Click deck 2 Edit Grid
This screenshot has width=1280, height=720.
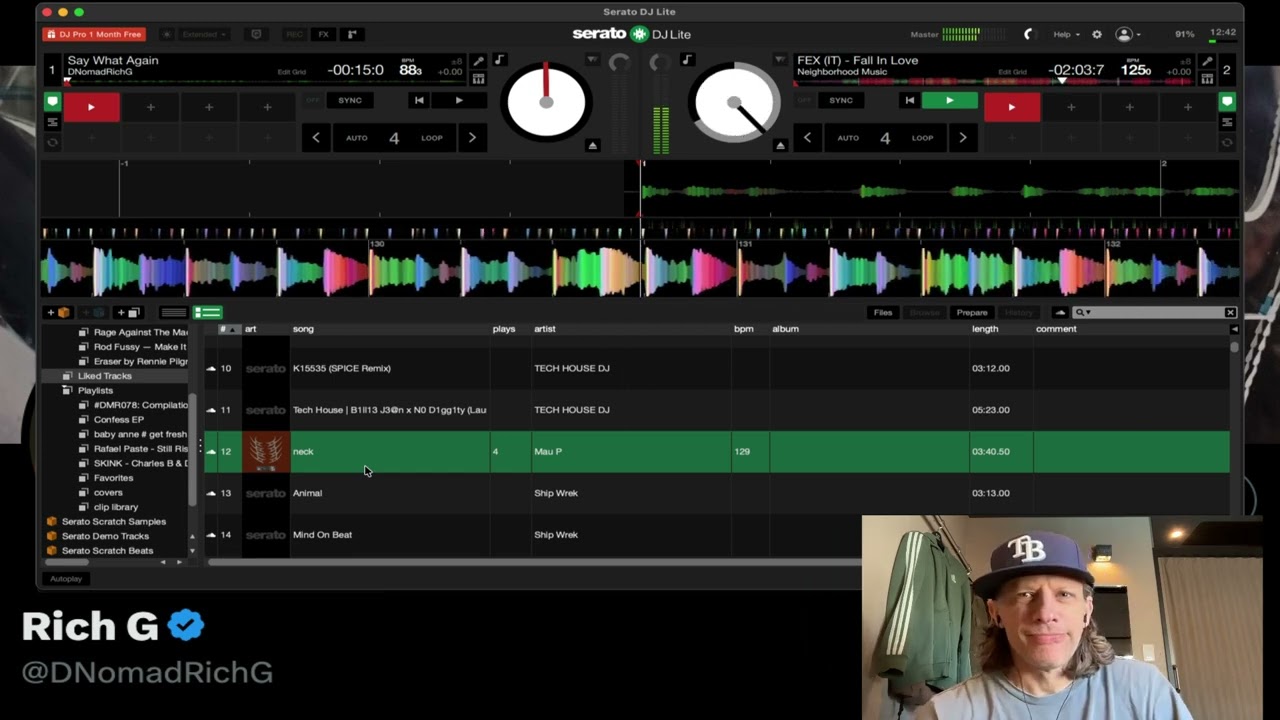[1012, 72]
